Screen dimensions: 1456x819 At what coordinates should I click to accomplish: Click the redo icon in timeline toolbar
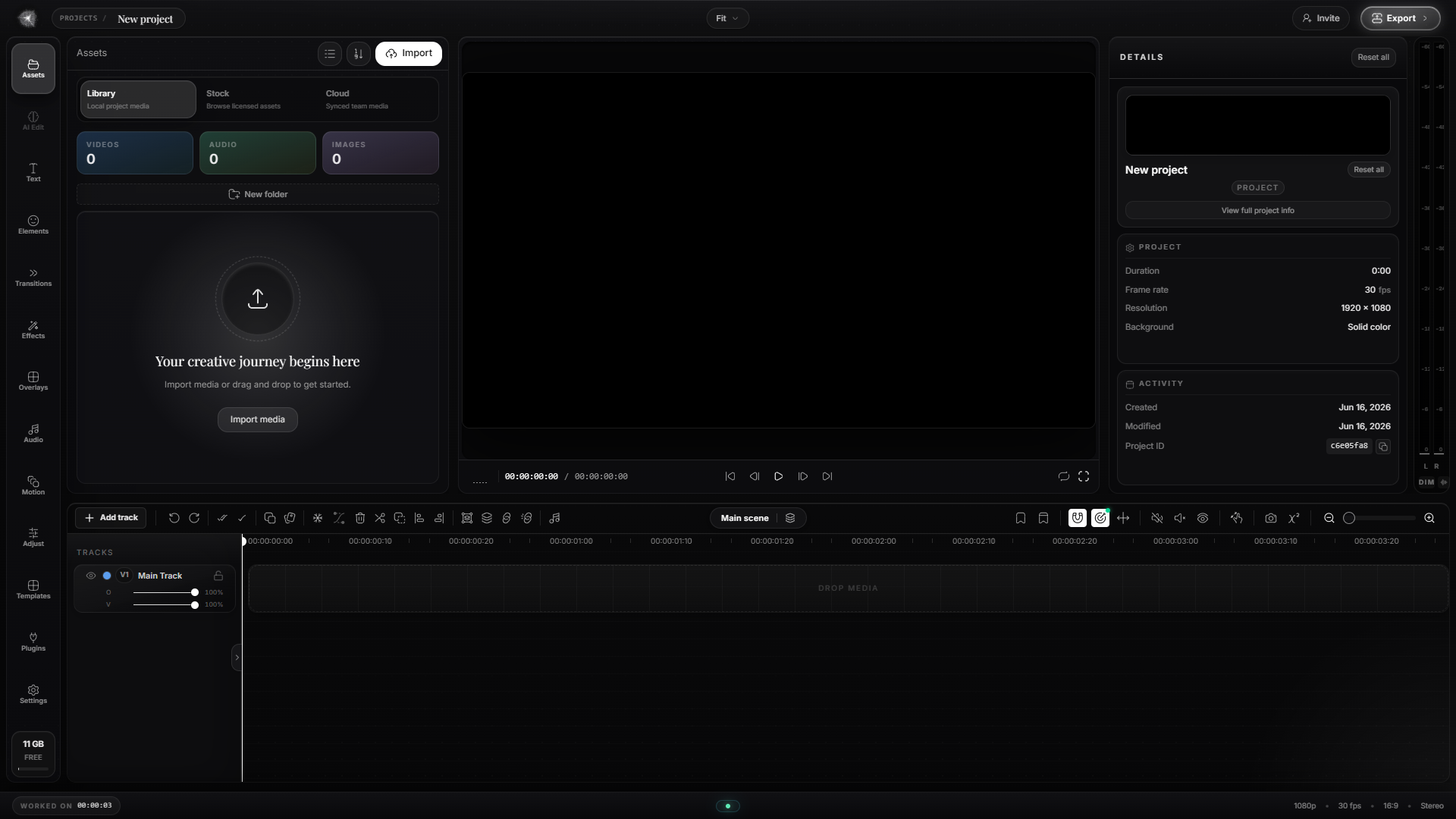coord(194,518)
